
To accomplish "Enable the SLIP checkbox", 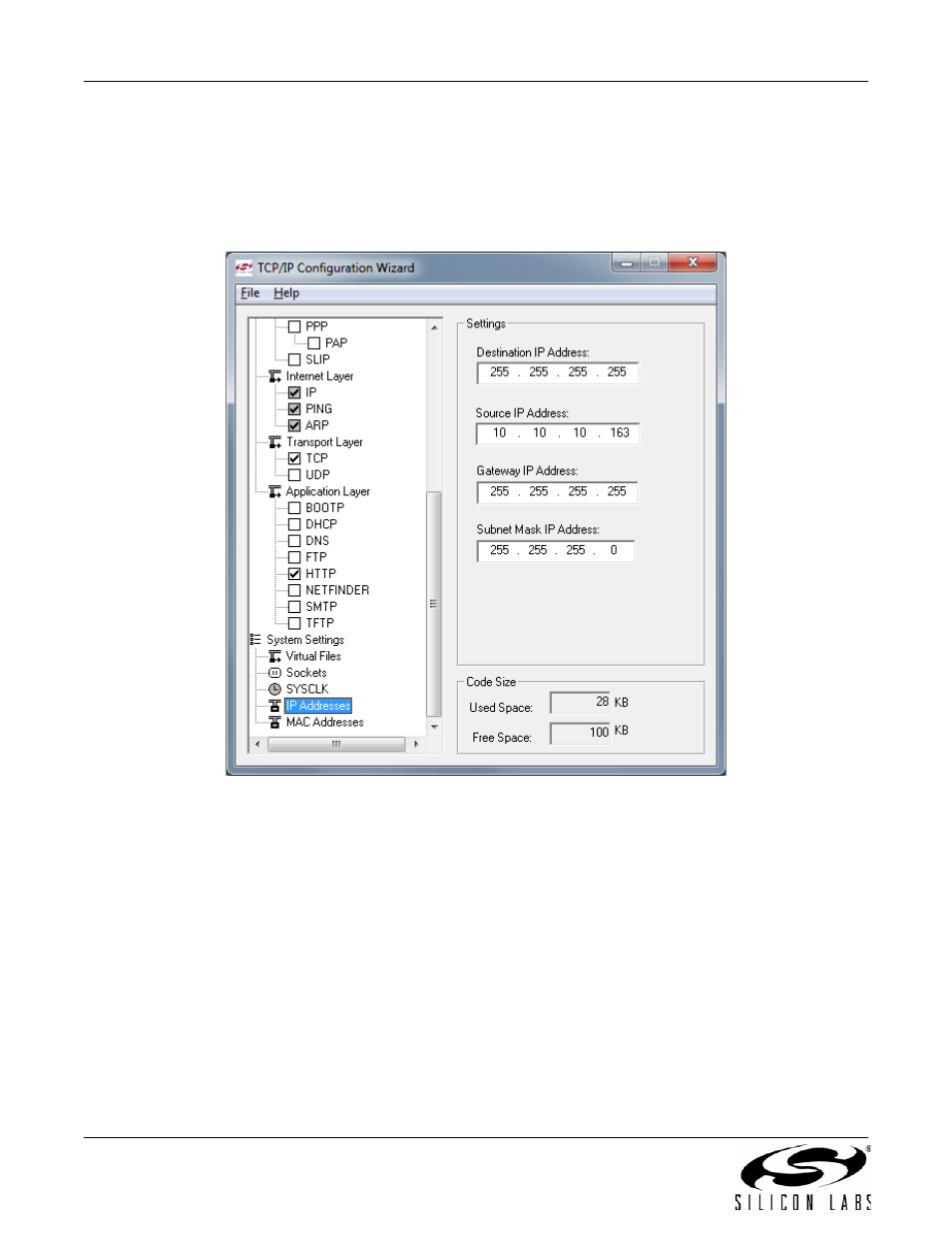I will [x=294, y=359].
